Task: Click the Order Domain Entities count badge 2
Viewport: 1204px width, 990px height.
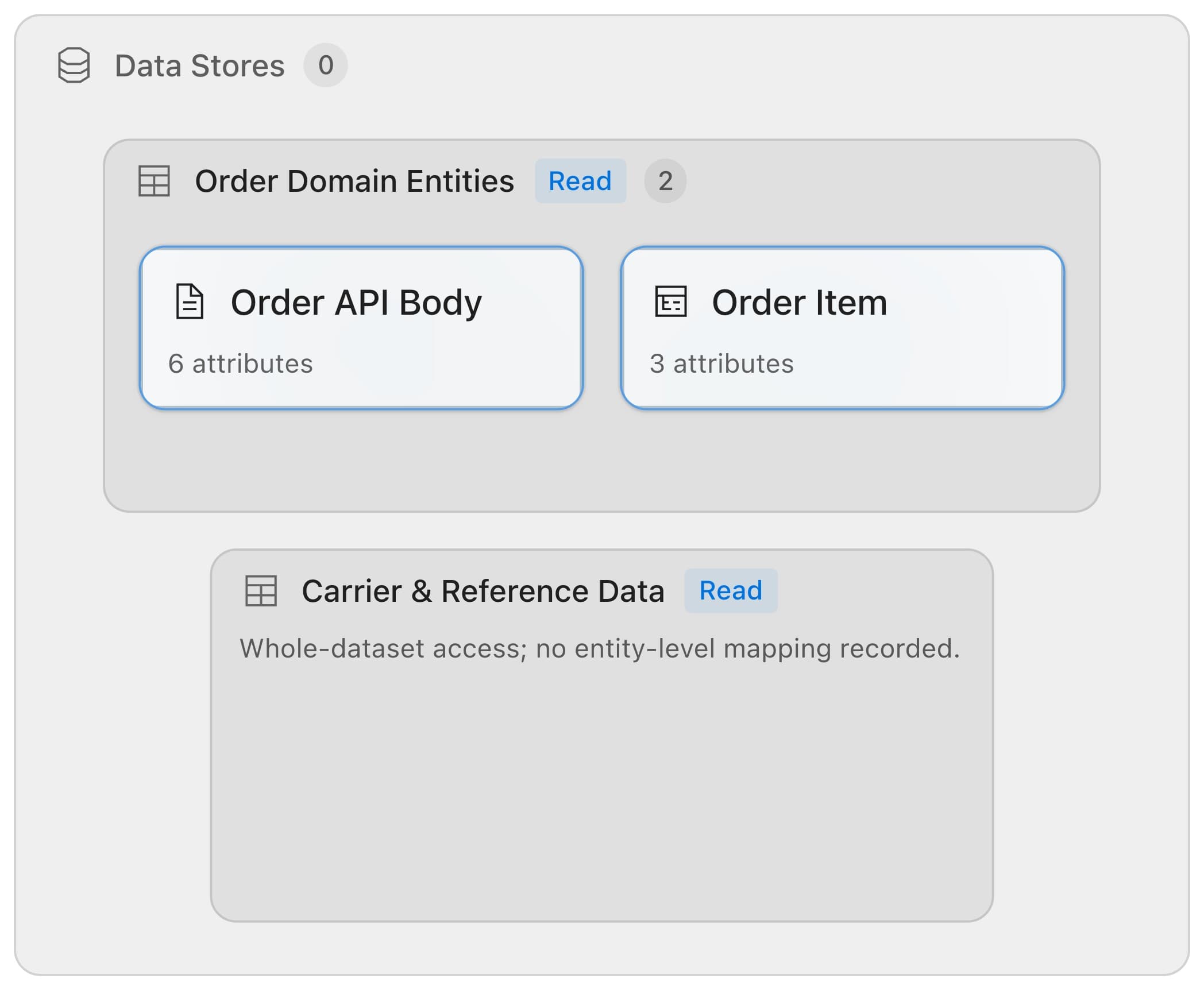Action: (665, 181)
